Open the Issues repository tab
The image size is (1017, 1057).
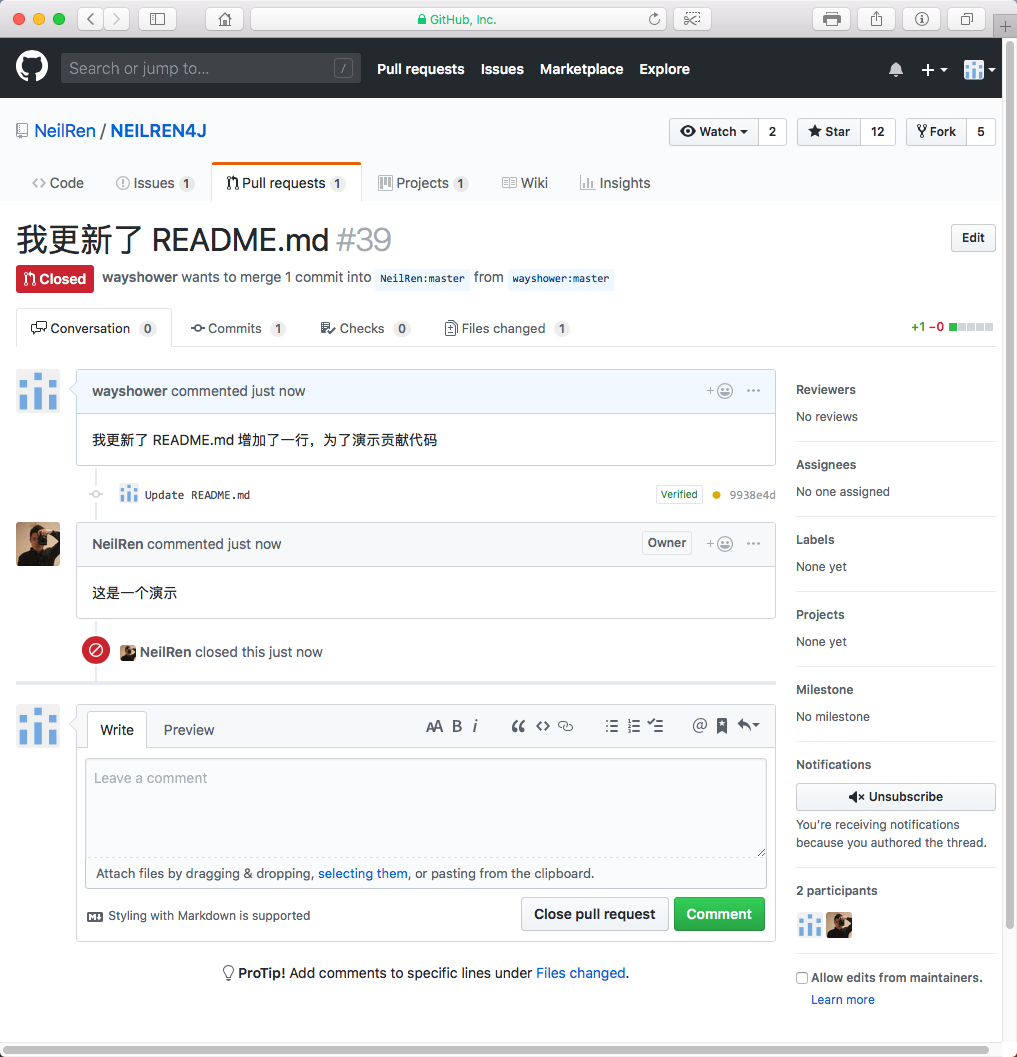[155, 183]
